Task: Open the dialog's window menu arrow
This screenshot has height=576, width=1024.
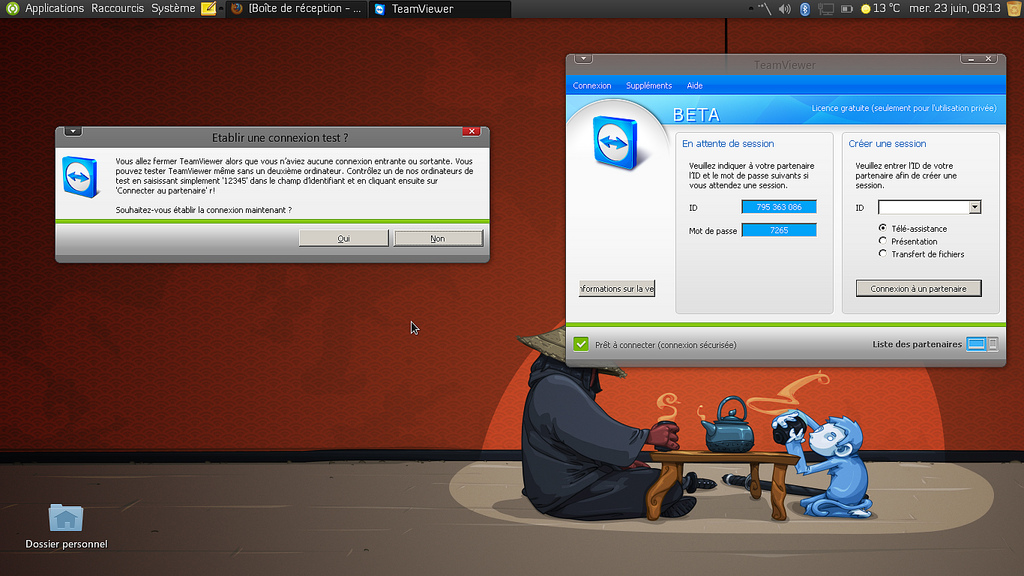Action: 73,131
